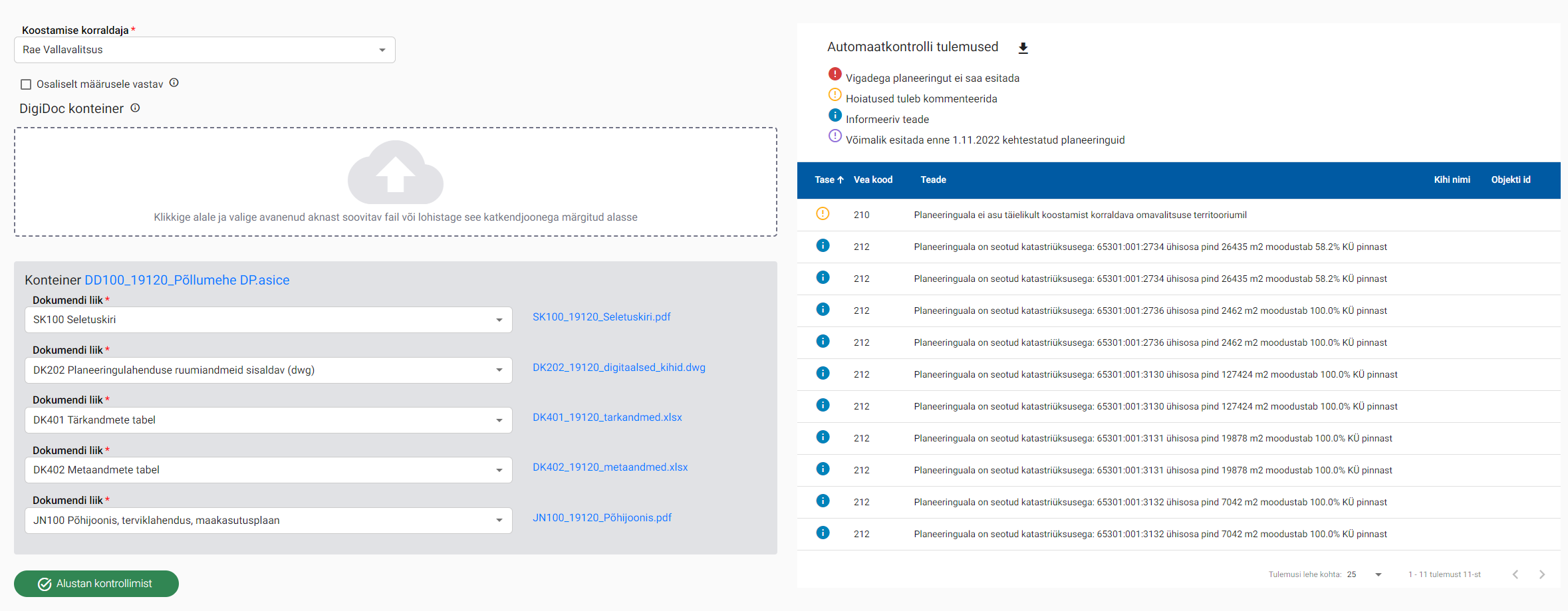The image size is (1568, 611).
Task: Sort the table by Tase column
Action: point(824,180)
